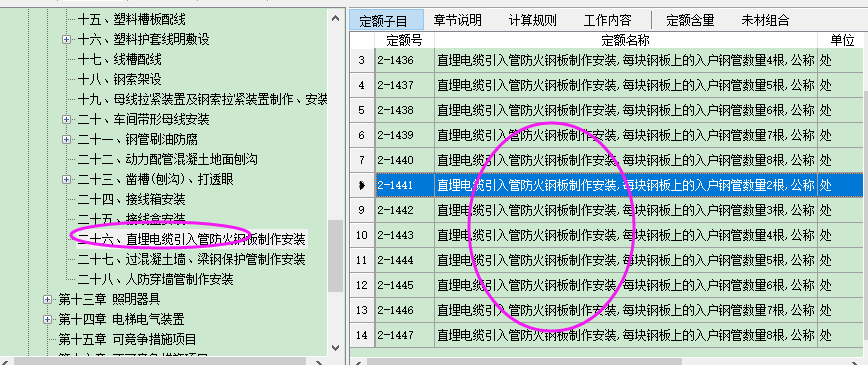Expand 二十三、凿槽(刨沟)、打透眼 node

click(67, 179)
